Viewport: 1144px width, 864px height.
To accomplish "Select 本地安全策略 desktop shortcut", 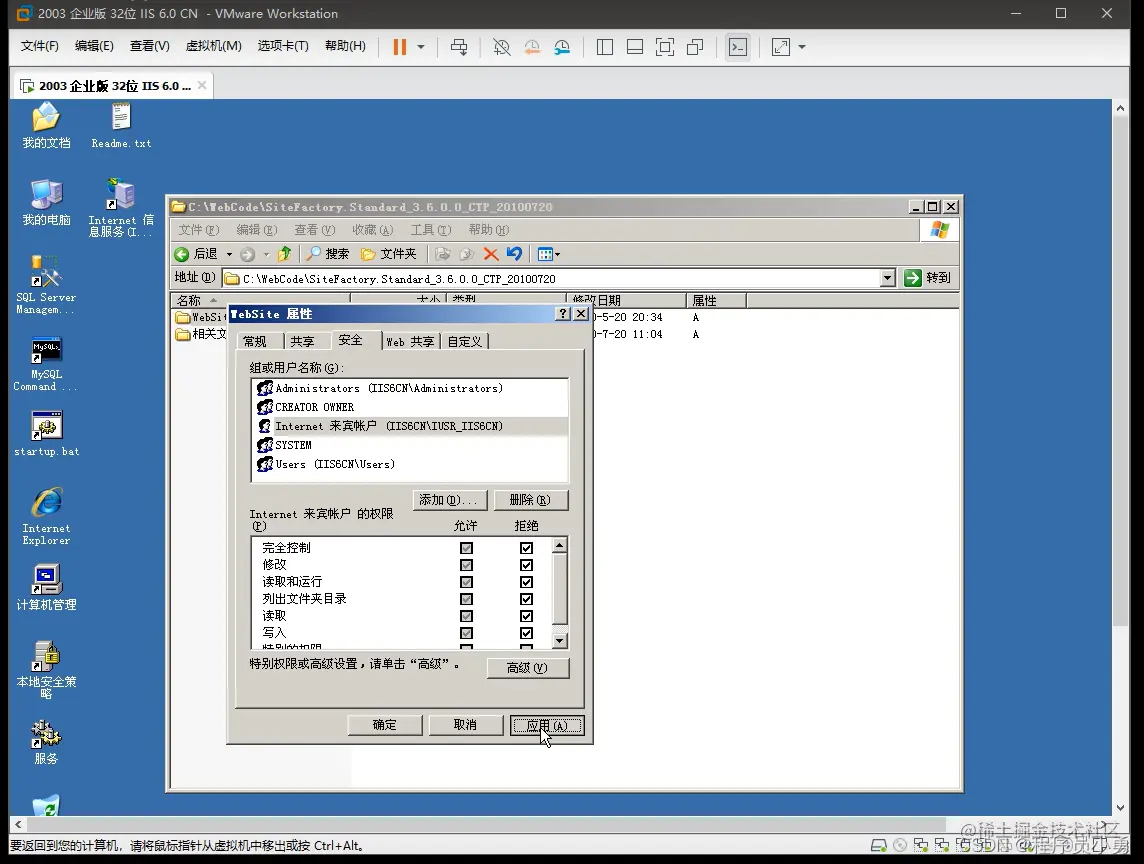I will coord(46,670).
